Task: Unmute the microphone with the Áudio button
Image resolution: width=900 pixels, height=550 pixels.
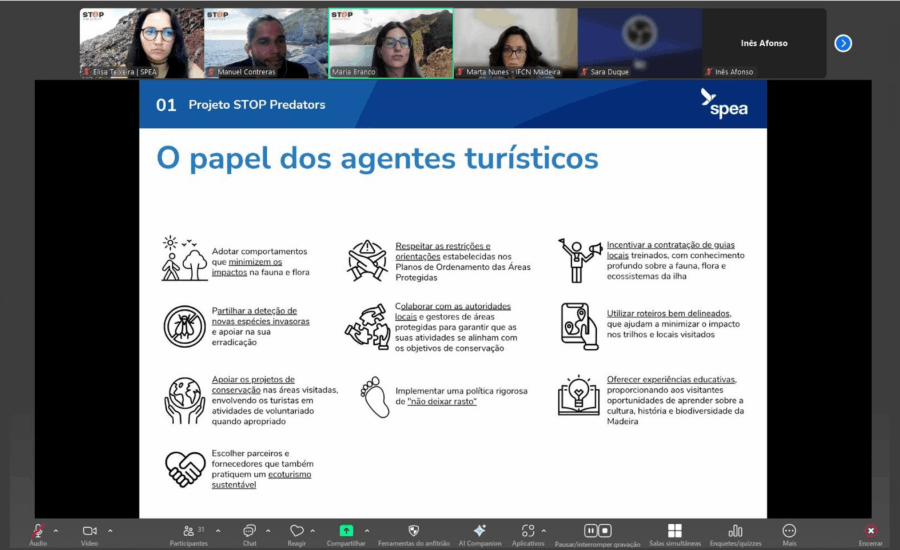Action: pyautogui.click(x=38, y=531)
